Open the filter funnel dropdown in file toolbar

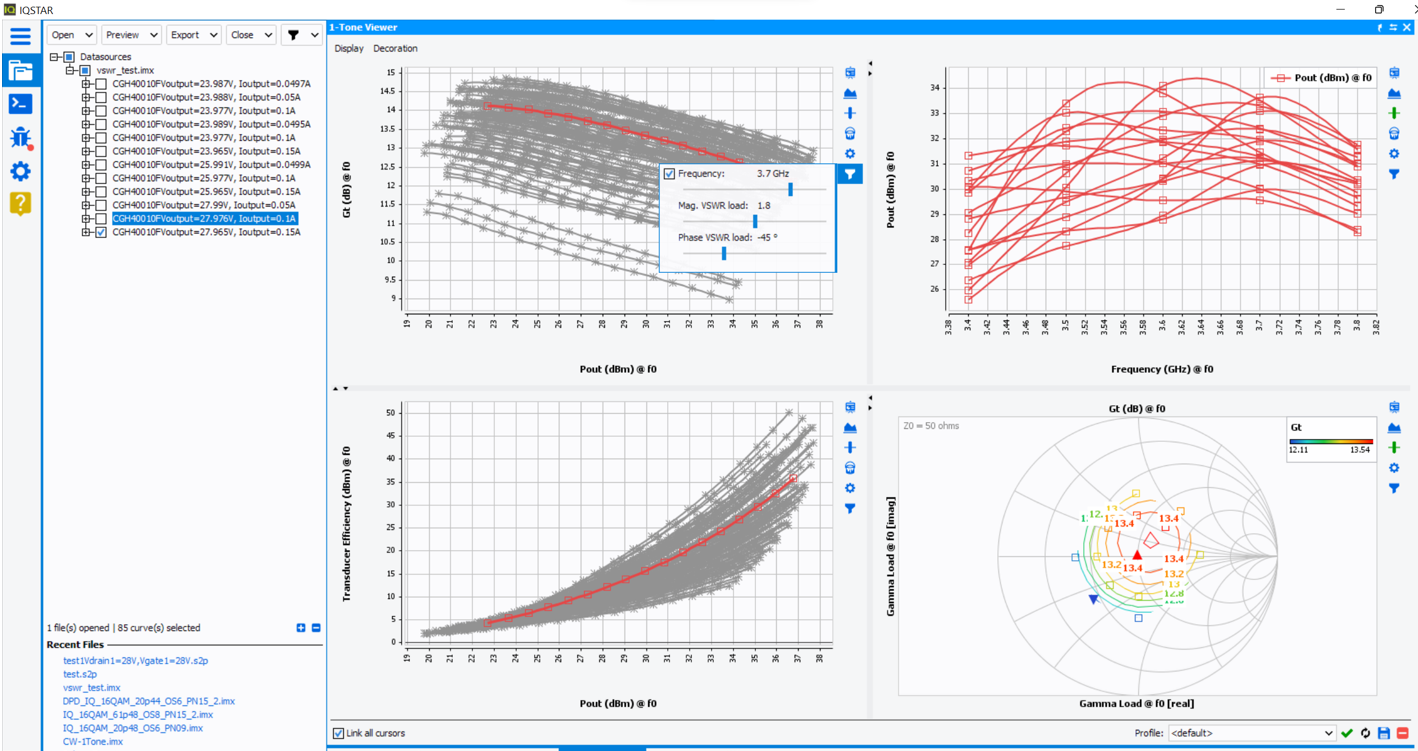(301, 35)
